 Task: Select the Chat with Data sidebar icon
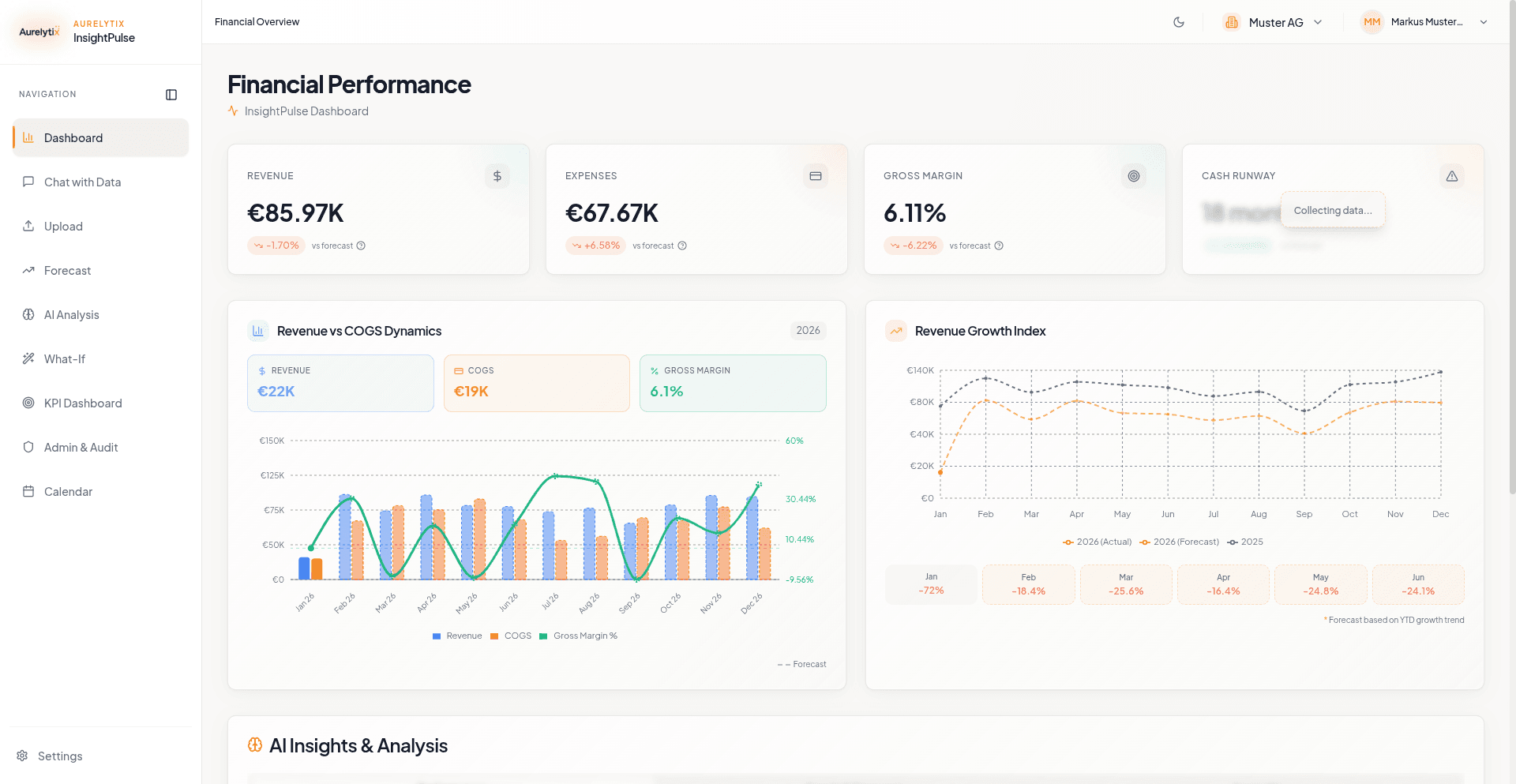(x=28, y=182)
